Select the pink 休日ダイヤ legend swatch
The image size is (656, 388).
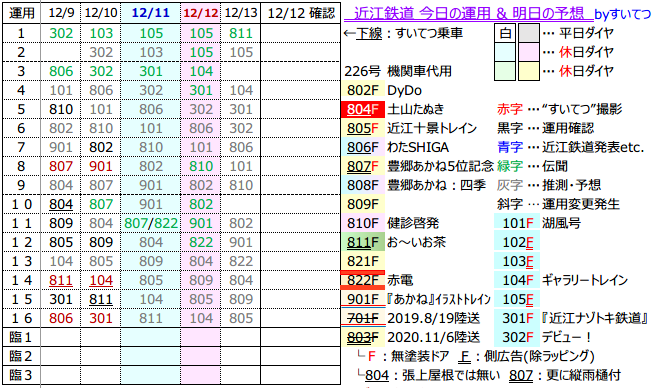click(x=528, y=52)
